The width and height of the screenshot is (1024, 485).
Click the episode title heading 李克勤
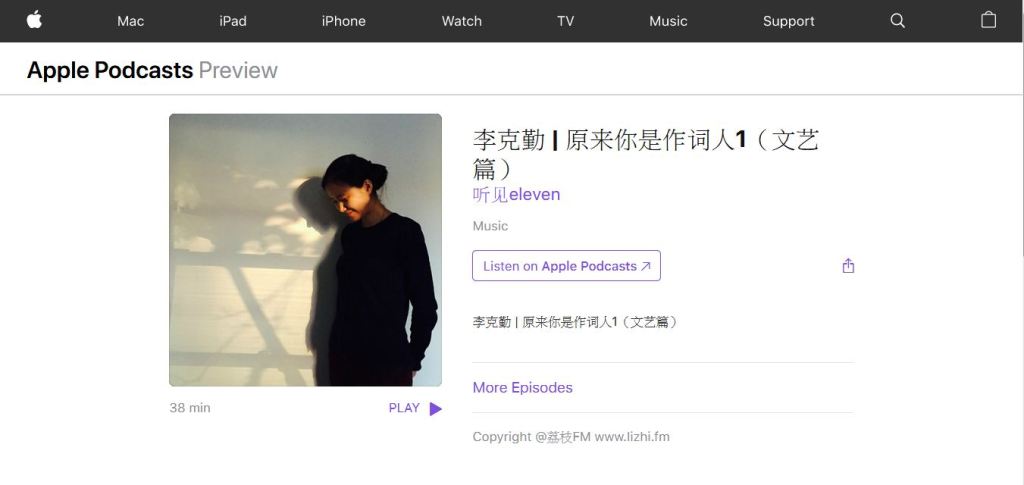click(x=645, y=154)
